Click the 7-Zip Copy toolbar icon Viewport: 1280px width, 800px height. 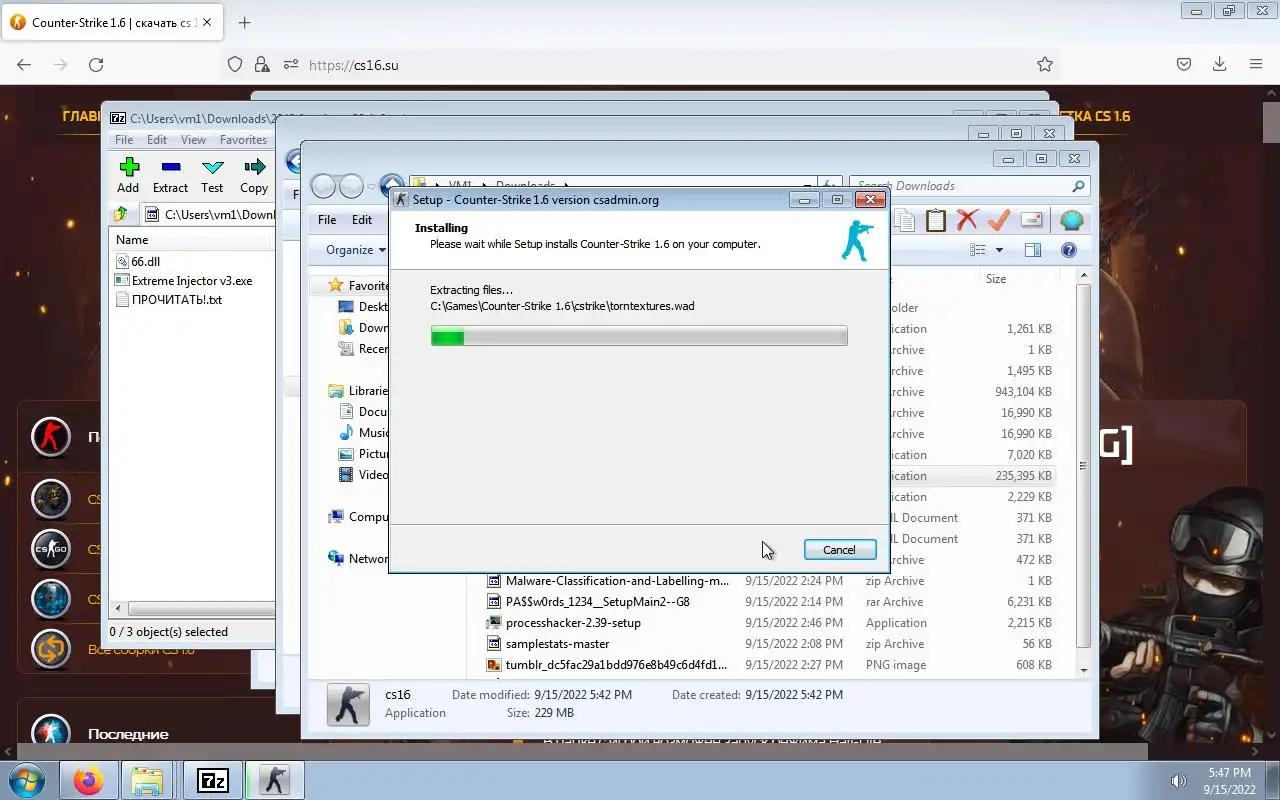254,167
